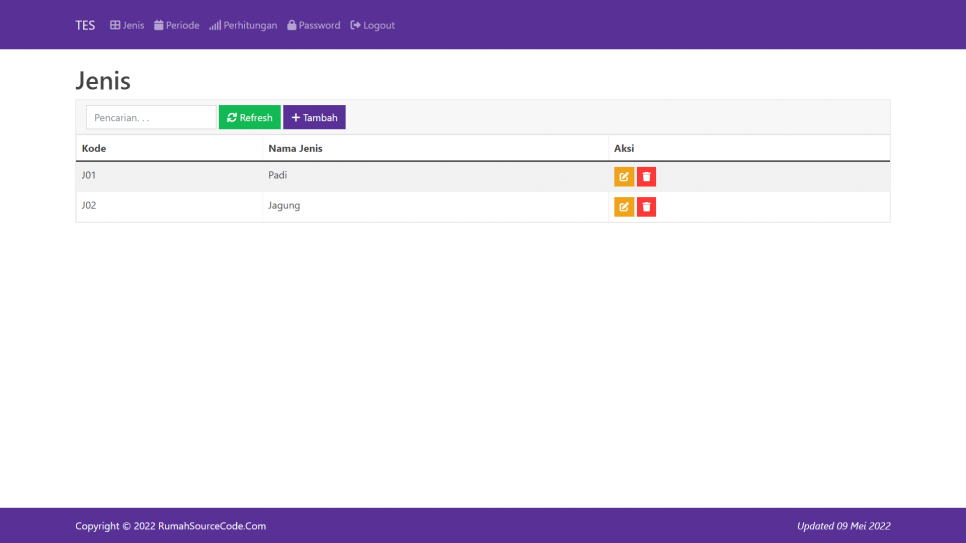Click the Aksi column header

coord(624,148)
